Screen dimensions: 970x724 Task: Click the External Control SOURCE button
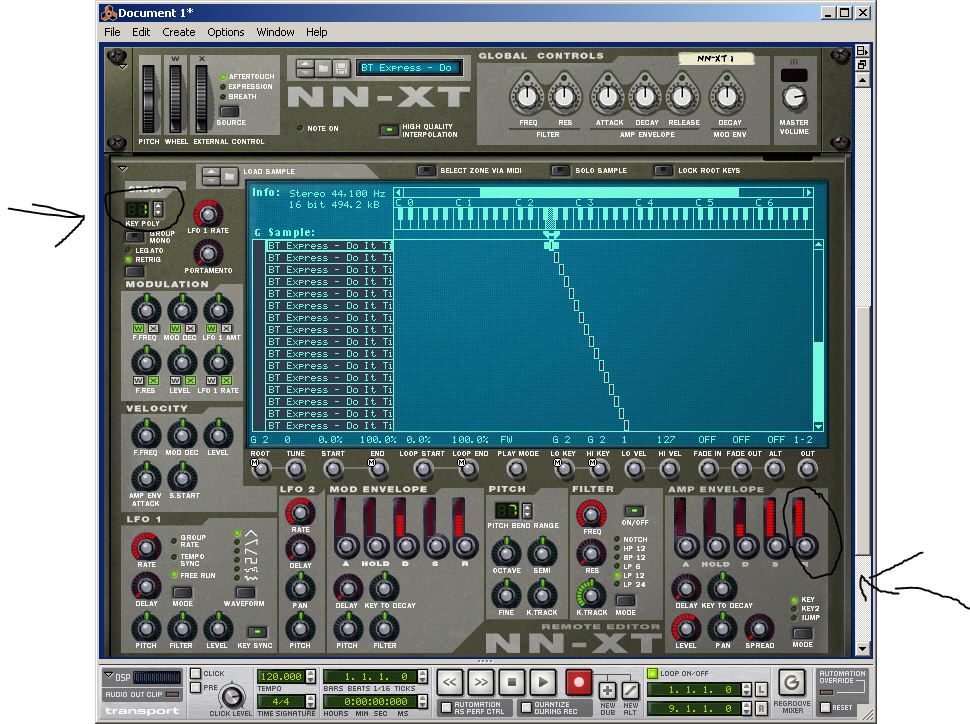point(230,111)
